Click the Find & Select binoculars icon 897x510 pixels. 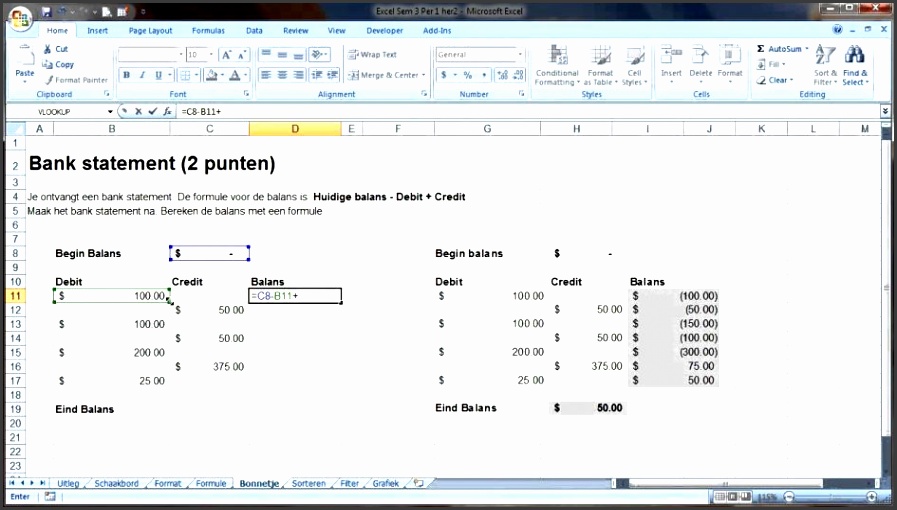coord(855,65)
